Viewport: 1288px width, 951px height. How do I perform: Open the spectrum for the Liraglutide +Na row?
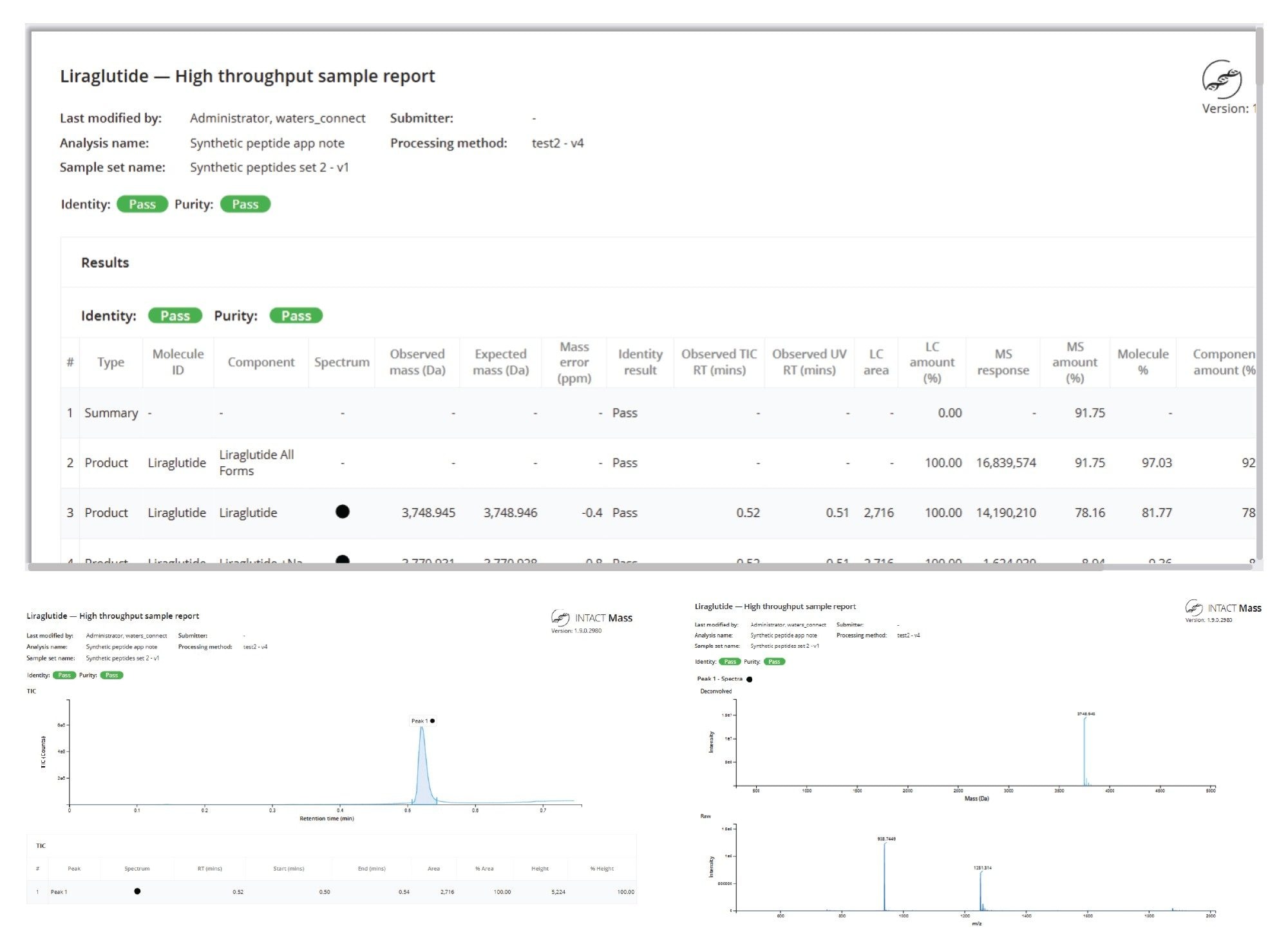coord(343,560)
